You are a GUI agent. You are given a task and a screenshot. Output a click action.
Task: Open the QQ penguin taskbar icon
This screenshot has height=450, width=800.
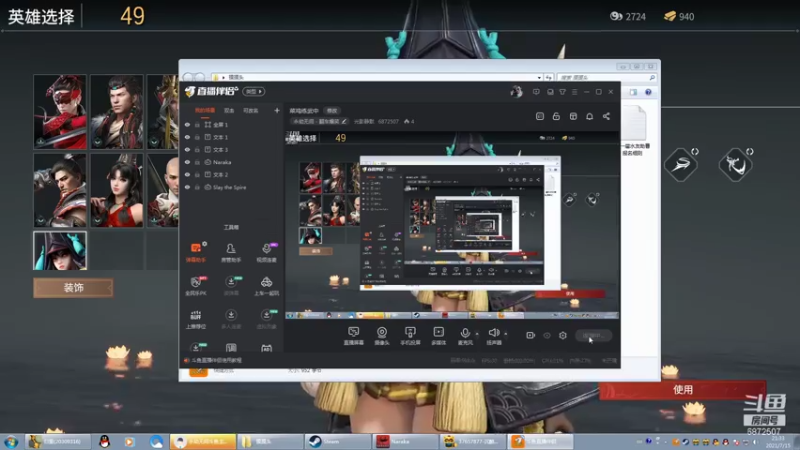105,441
